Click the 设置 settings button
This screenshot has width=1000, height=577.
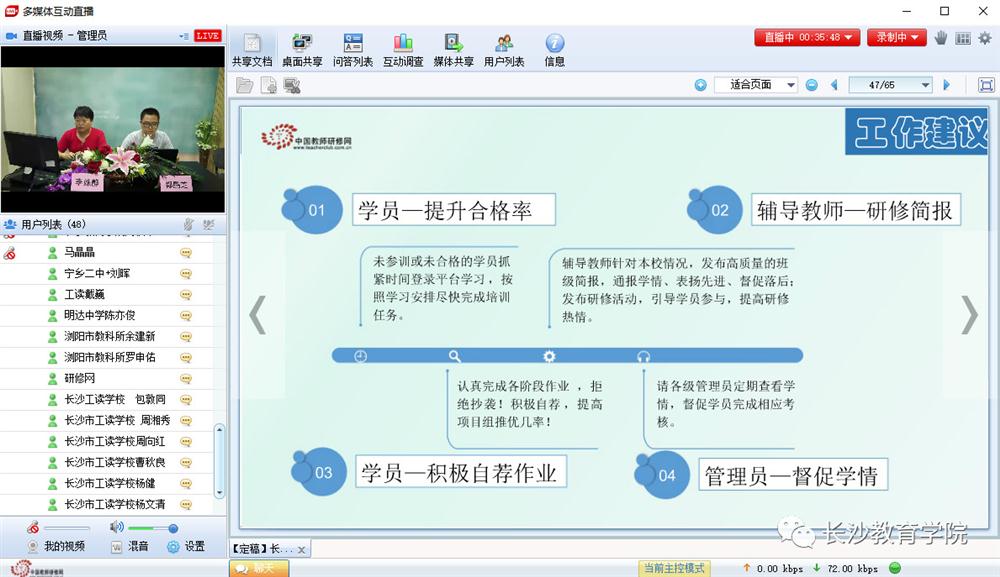(x=186, y=547)
